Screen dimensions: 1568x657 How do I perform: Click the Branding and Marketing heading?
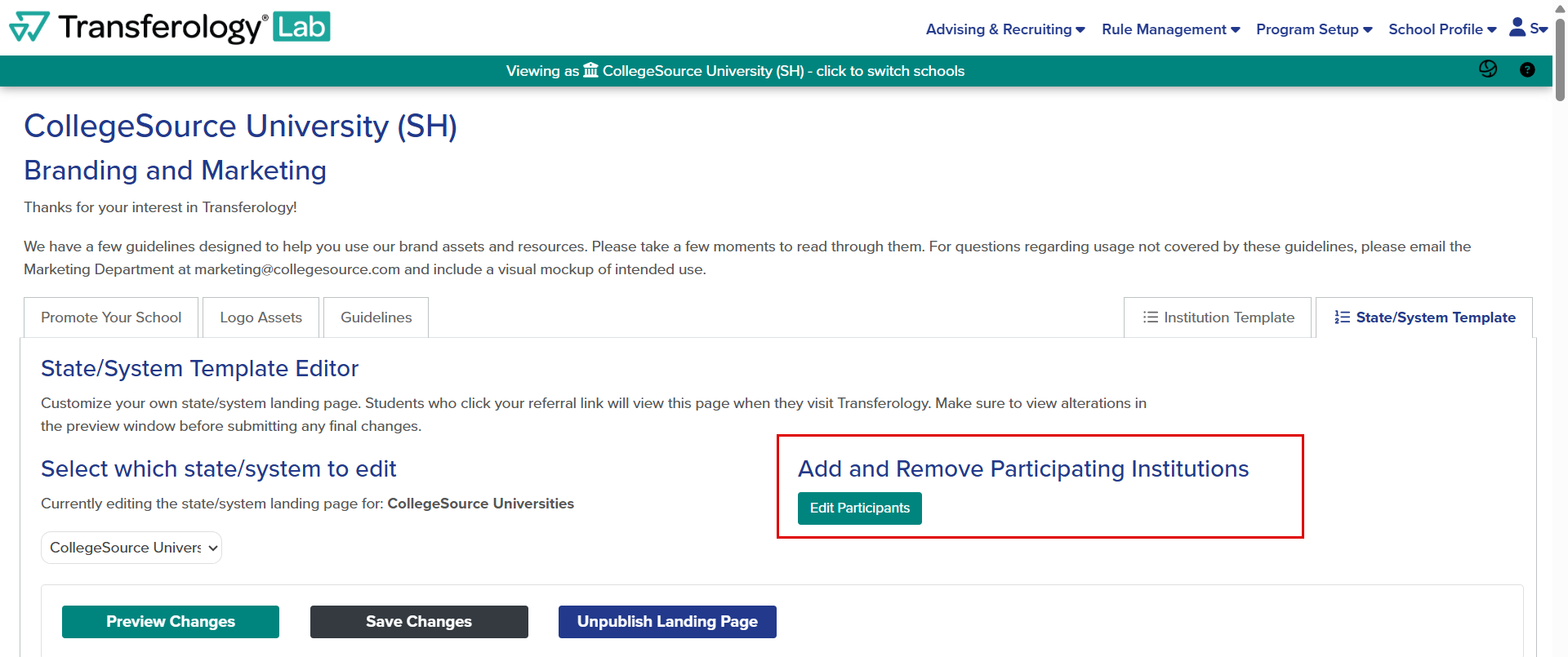click(176, 171)
